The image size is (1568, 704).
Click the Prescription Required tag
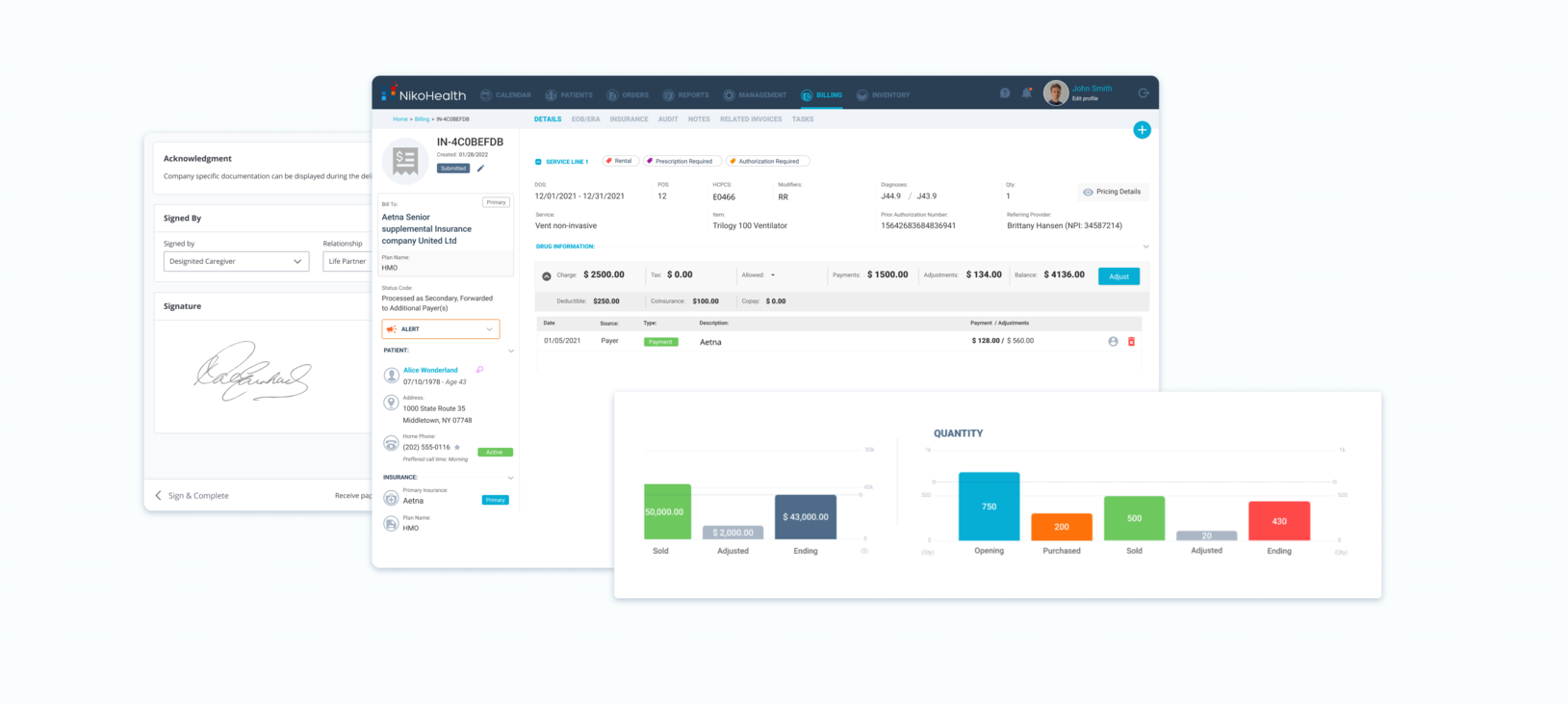[x=681, y=161]
